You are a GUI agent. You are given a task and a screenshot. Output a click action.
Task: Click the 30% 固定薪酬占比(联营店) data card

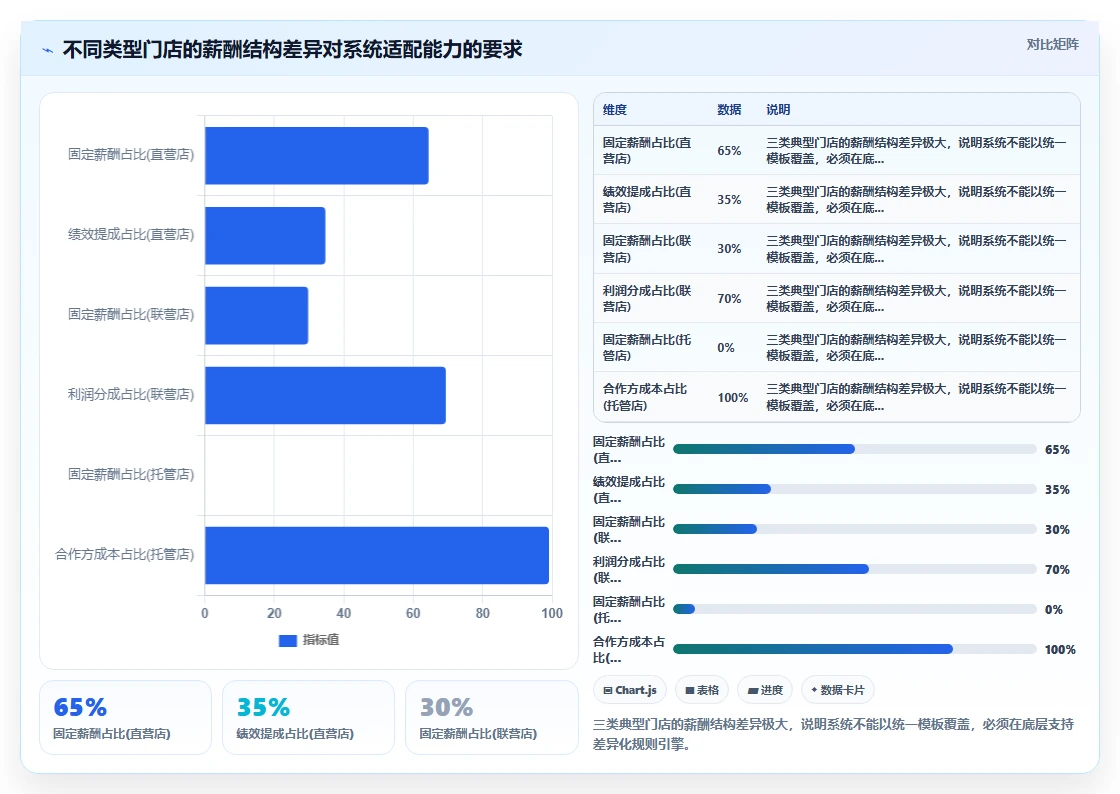coord(491,718)
